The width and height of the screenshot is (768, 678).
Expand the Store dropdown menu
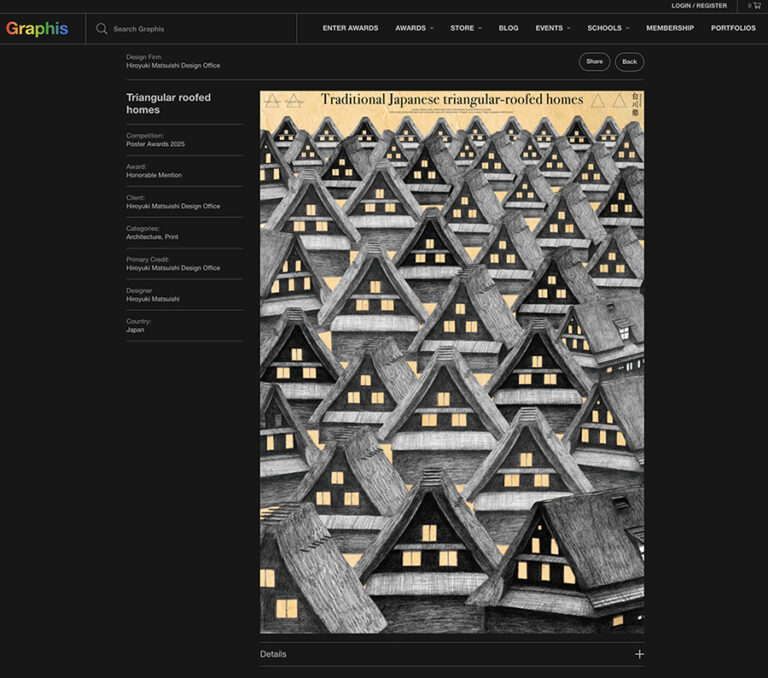point(466,28)
